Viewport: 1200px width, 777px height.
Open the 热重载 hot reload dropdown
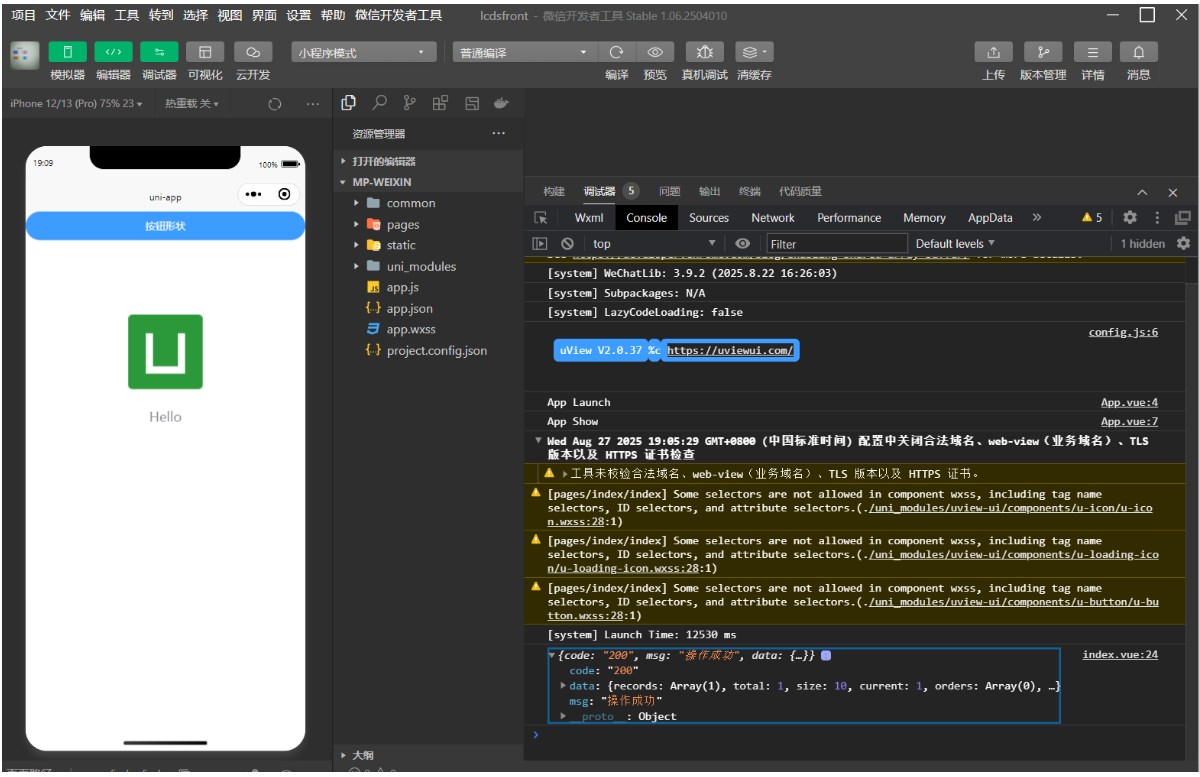[191, 103]
